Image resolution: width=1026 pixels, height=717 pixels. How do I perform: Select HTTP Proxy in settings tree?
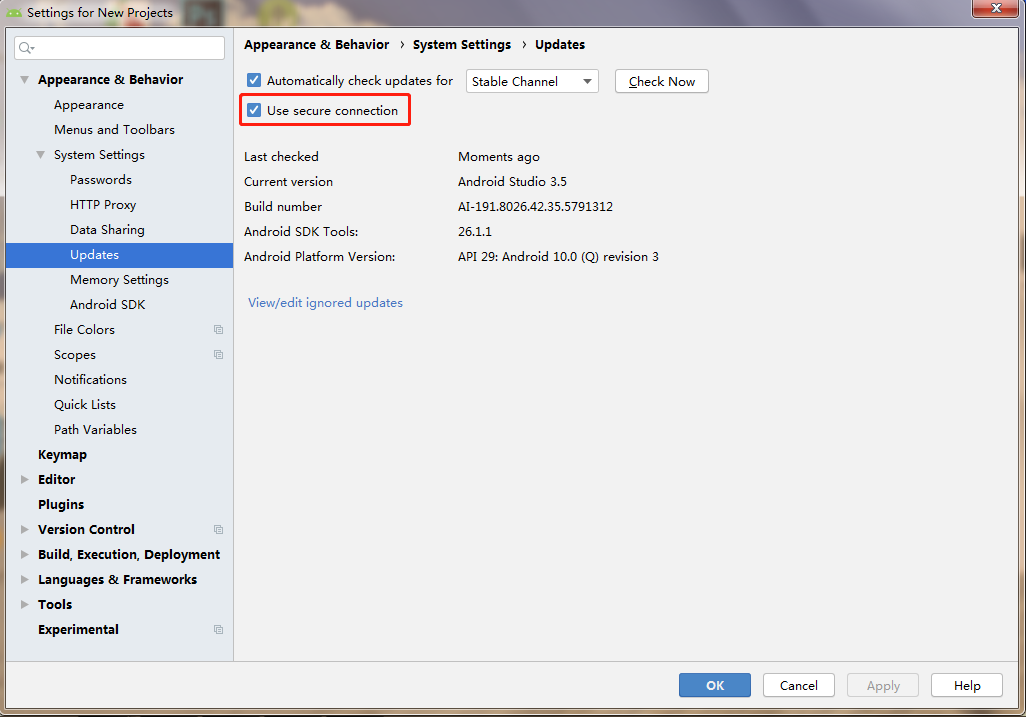click(x=103, y=205)
